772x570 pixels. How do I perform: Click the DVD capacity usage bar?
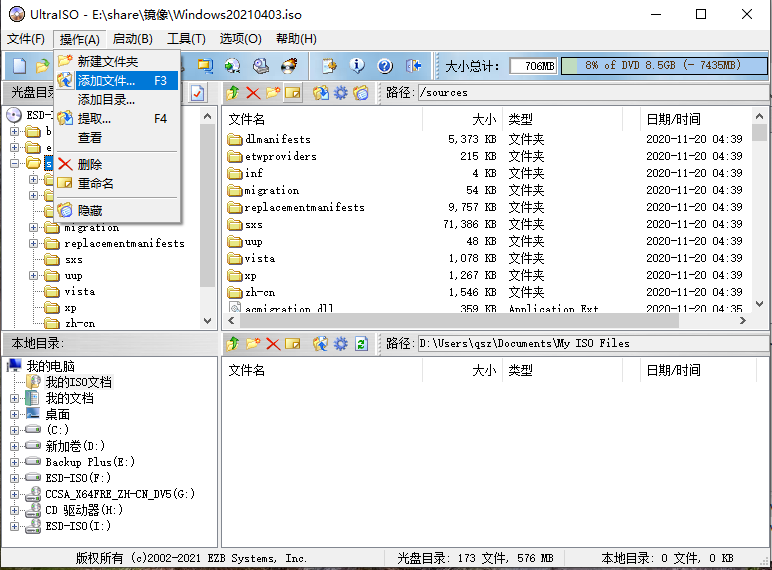point(664,65)
